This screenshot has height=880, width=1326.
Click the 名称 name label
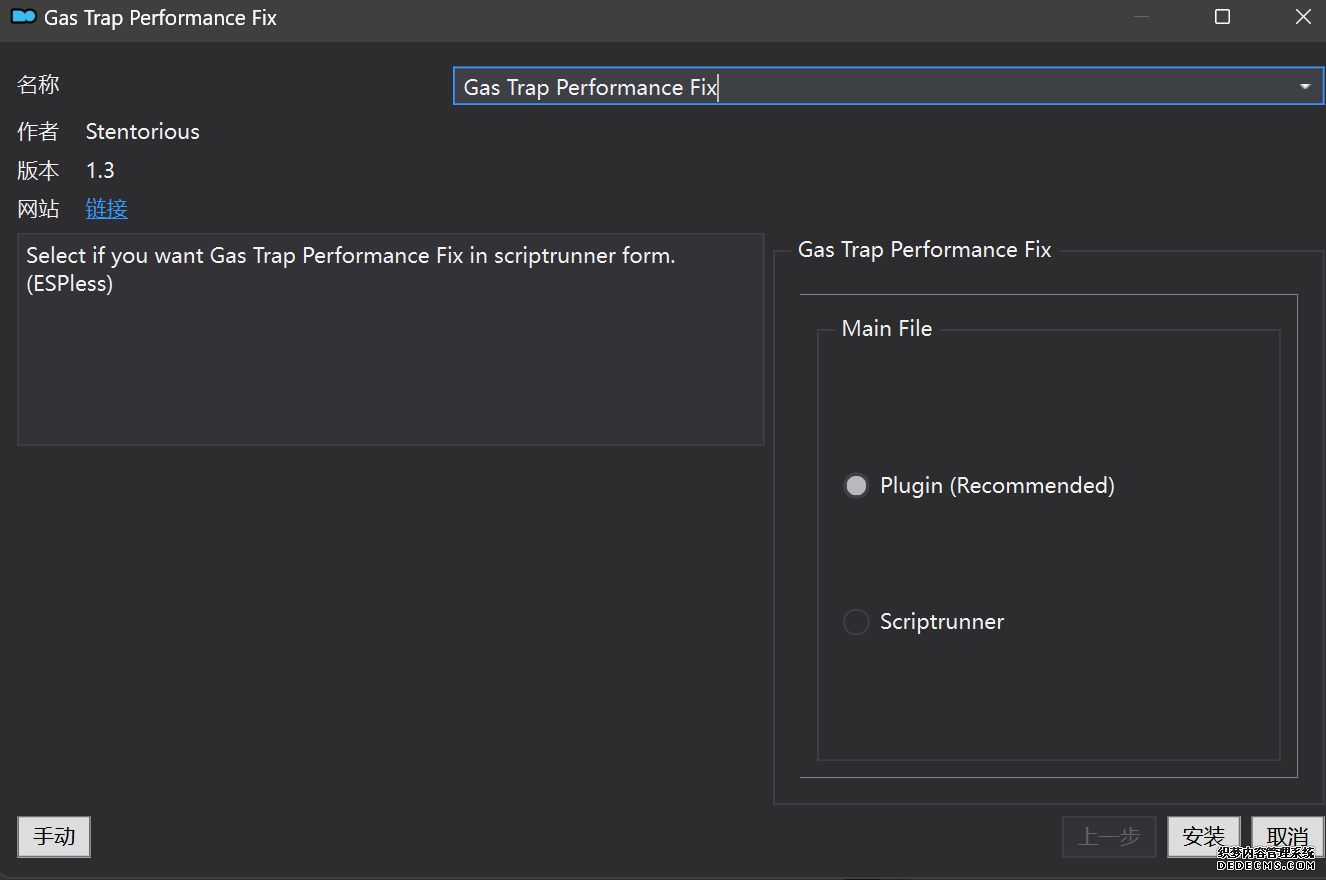38,85
